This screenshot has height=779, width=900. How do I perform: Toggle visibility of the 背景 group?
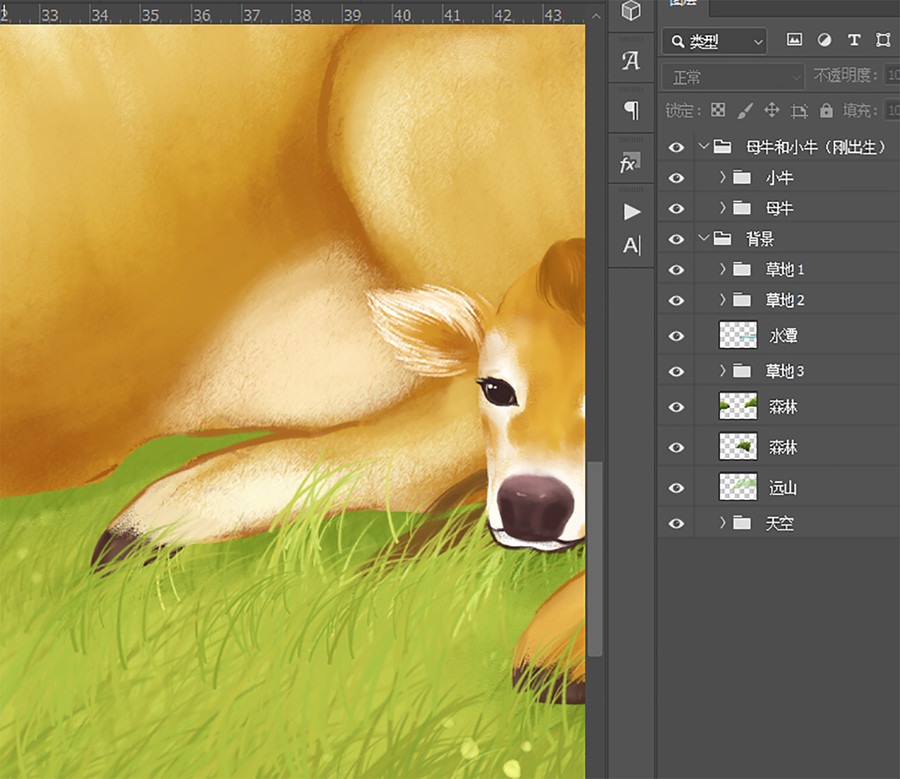pos(676,239)
